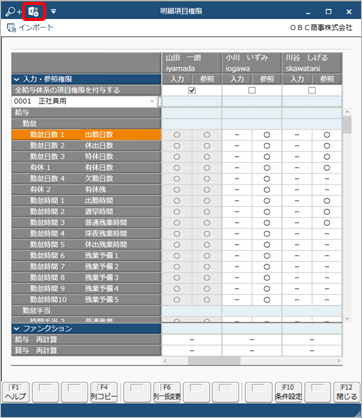The image size is (362, 418).
Task: Open the インポート menu item
Action: (30, 28)
